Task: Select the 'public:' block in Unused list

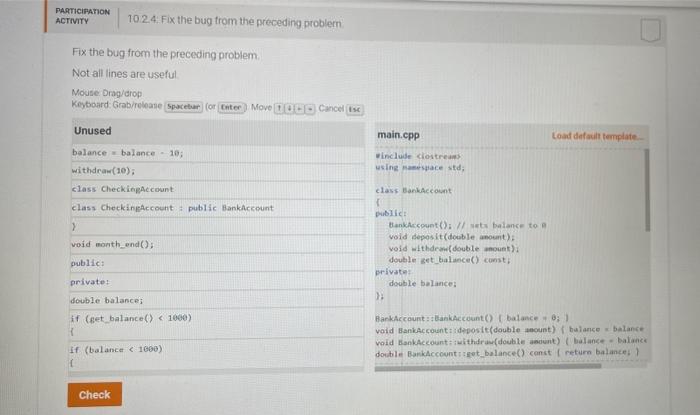Action: pyautogui.click(x=217, y=263)
